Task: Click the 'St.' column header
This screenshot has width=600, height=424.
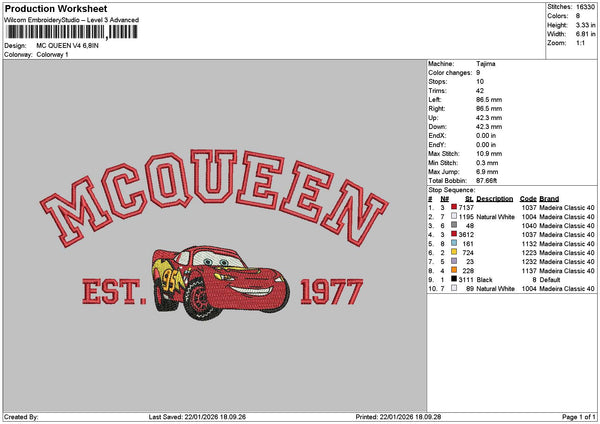Action: coord(470,199)
